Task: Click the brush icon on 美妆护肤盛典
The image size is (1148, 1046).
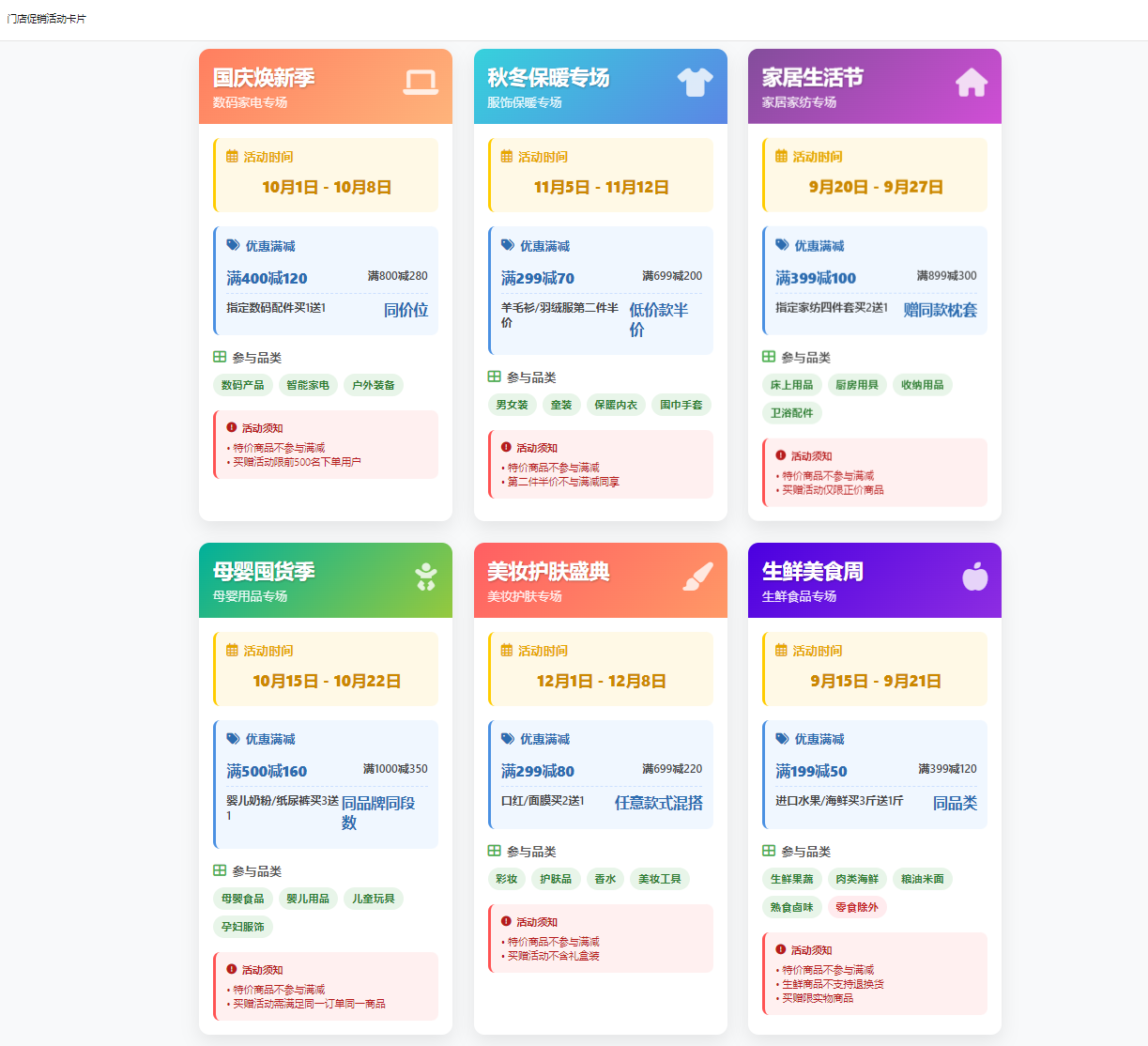Action: 697,577
